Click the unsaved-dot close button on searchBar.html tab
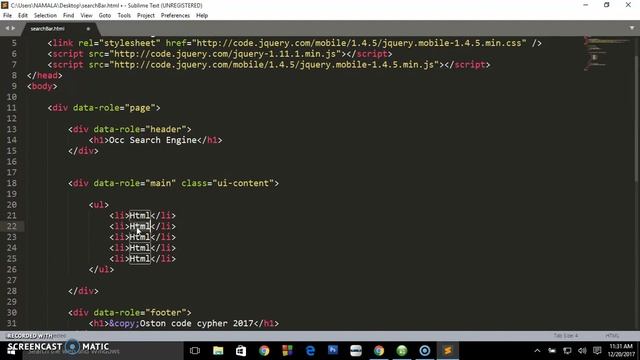This screenshot has height=360, width=640. pyautogui.click(x=88, y=29)
